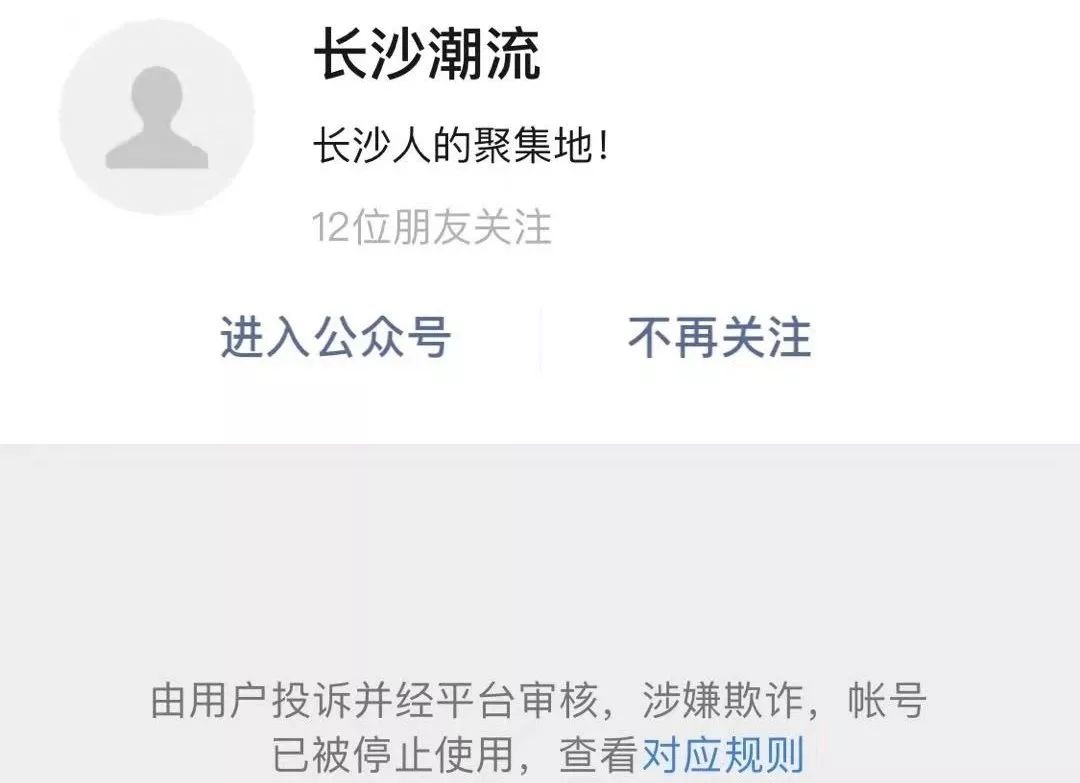Screen dimensions: 1080x783
Task: Select the account name 长沙潮流
Action: [427, 55]
